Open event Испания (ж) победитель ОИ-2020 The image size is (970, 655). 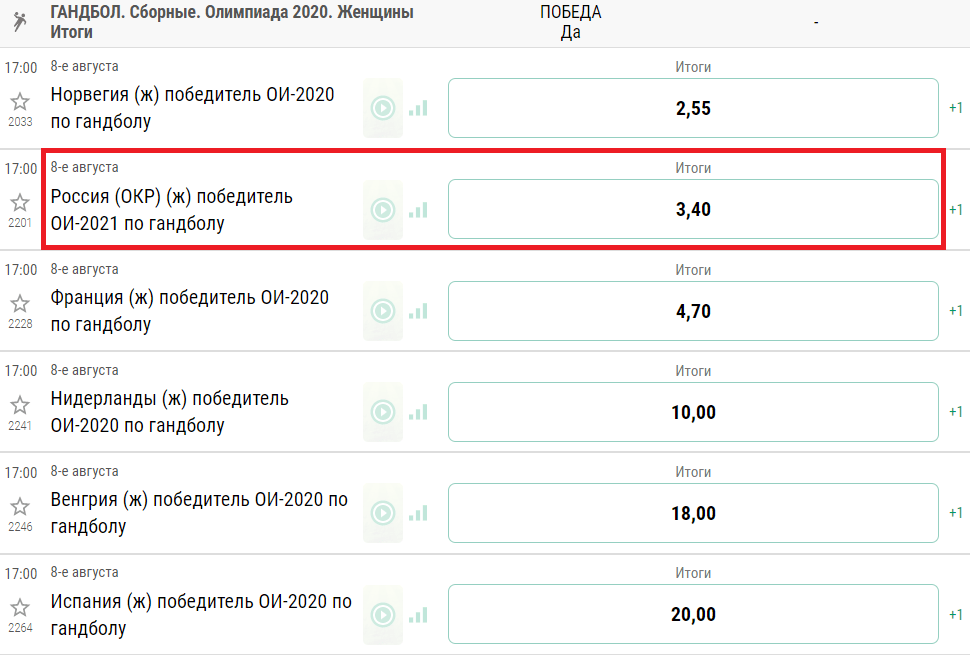201,615
